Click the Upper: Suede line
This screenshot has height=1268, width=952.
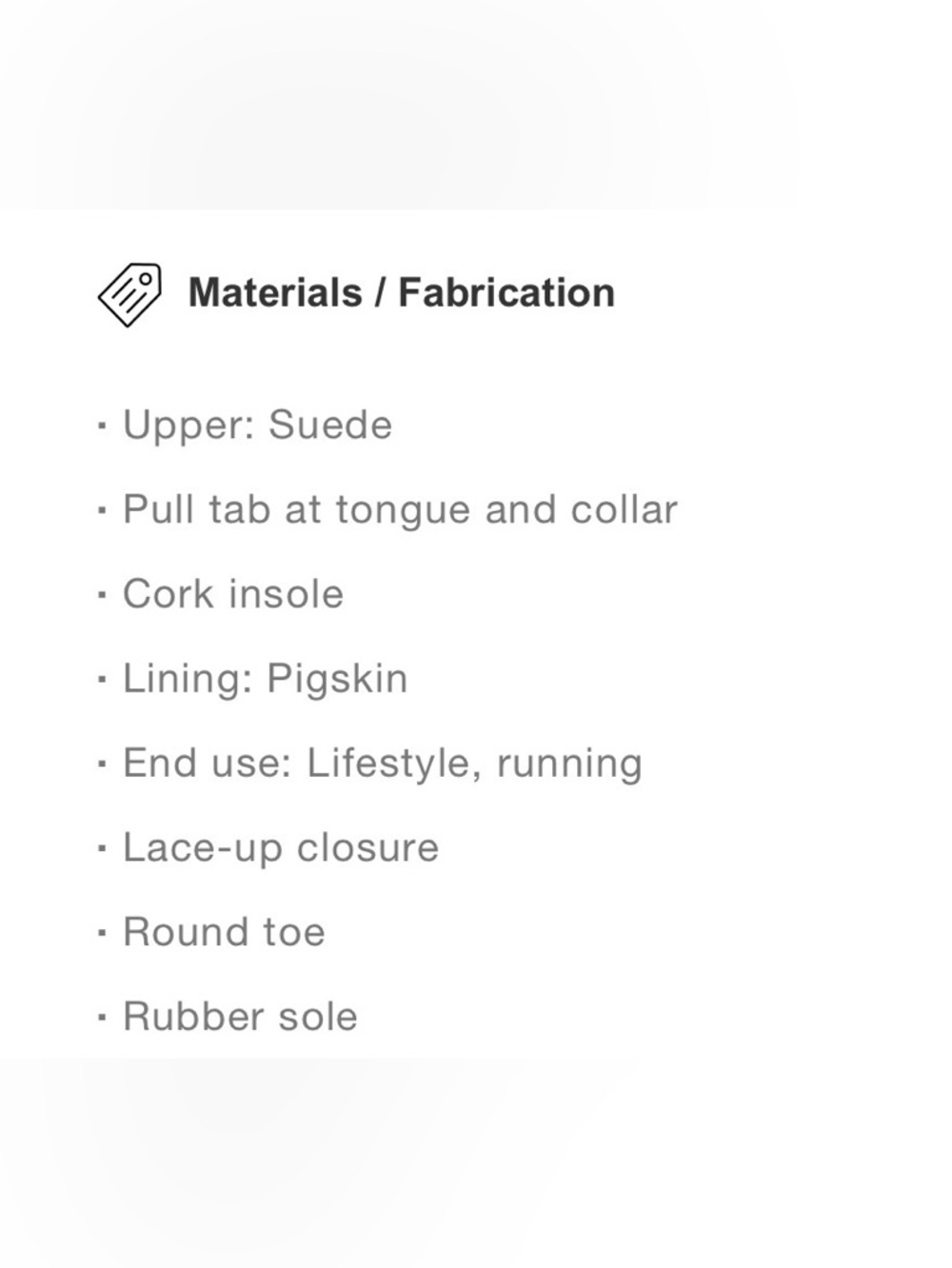click(257, 425)
